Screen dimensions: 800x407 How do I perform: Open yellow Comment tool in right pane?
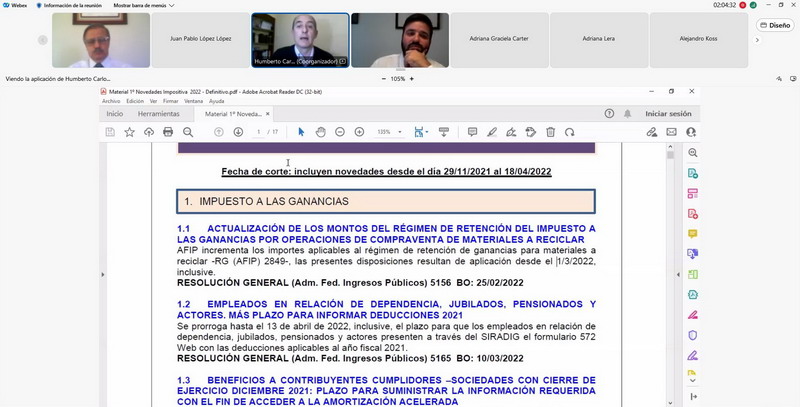692,234
